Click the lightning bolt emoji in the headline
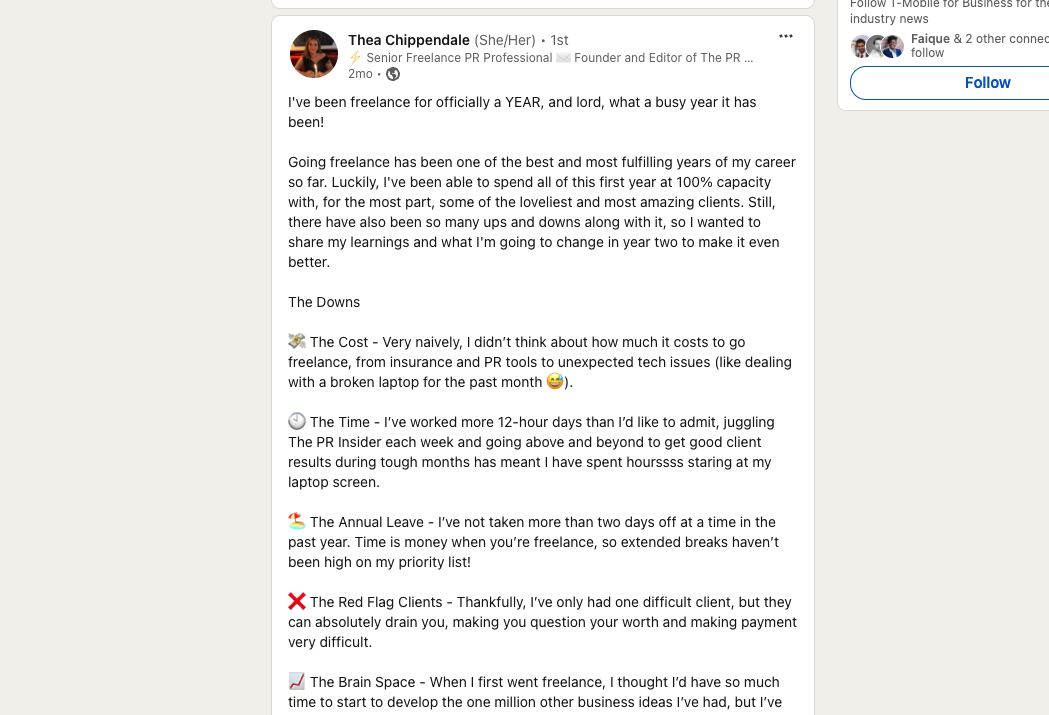This screenshot has height=715, width=1049. point(355,58)
